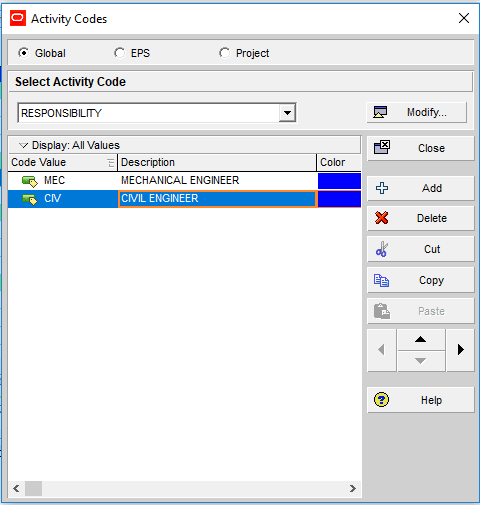The image size is (480, 505).
Task: Click the yellow question mark Help icon
Action: coord(381,400)
